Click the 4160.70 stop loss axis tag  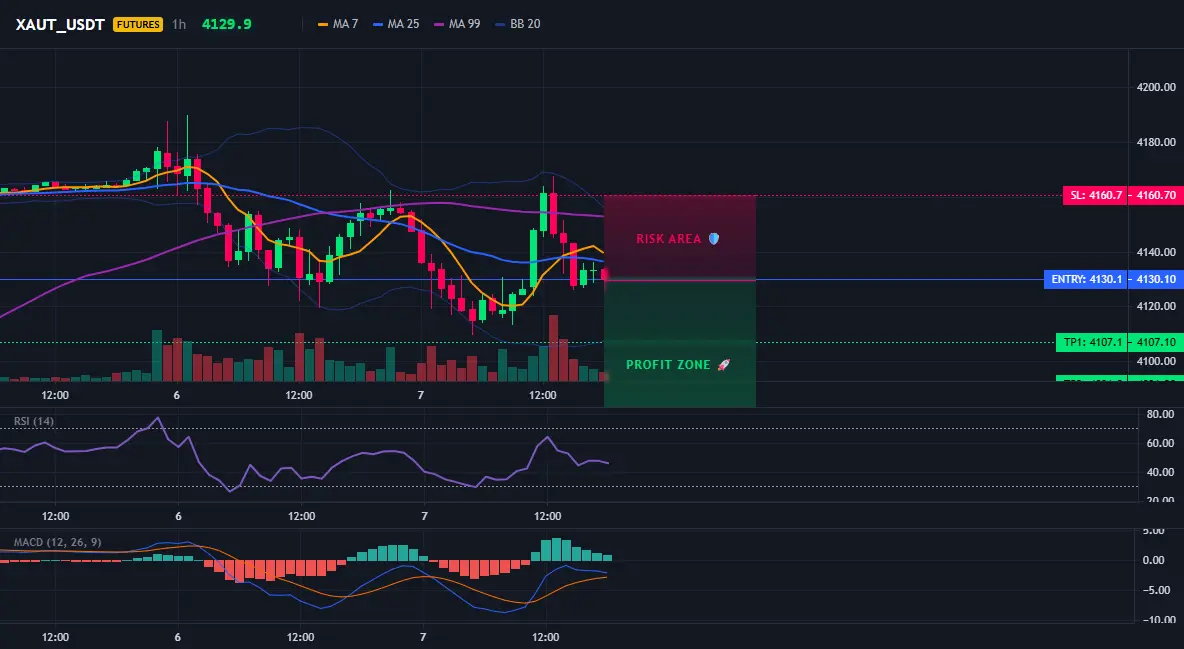coord(1155,196)
